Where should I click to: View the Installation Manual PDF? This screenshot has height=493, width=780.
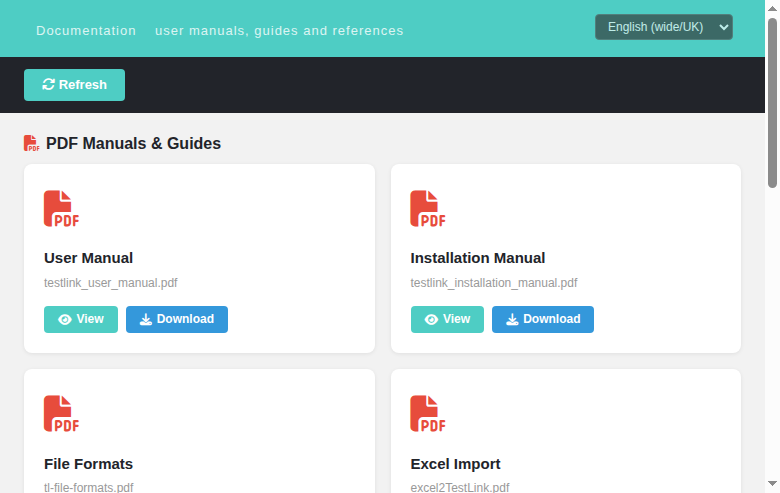coord(447,319)
